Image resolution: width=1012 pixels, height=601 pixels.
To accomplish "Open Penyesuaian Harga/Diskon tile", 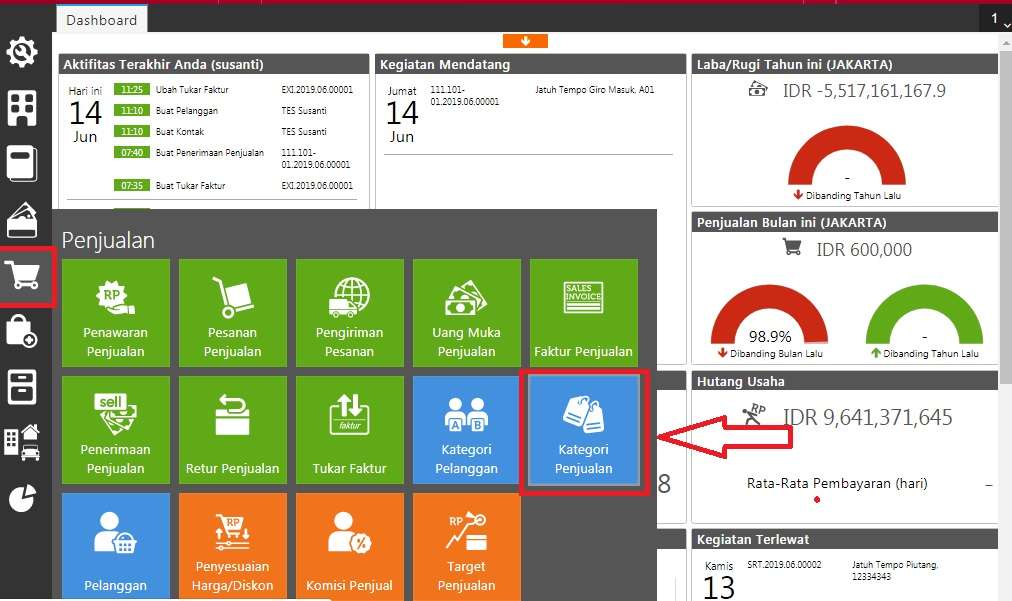I will click(x=233, y=546).
